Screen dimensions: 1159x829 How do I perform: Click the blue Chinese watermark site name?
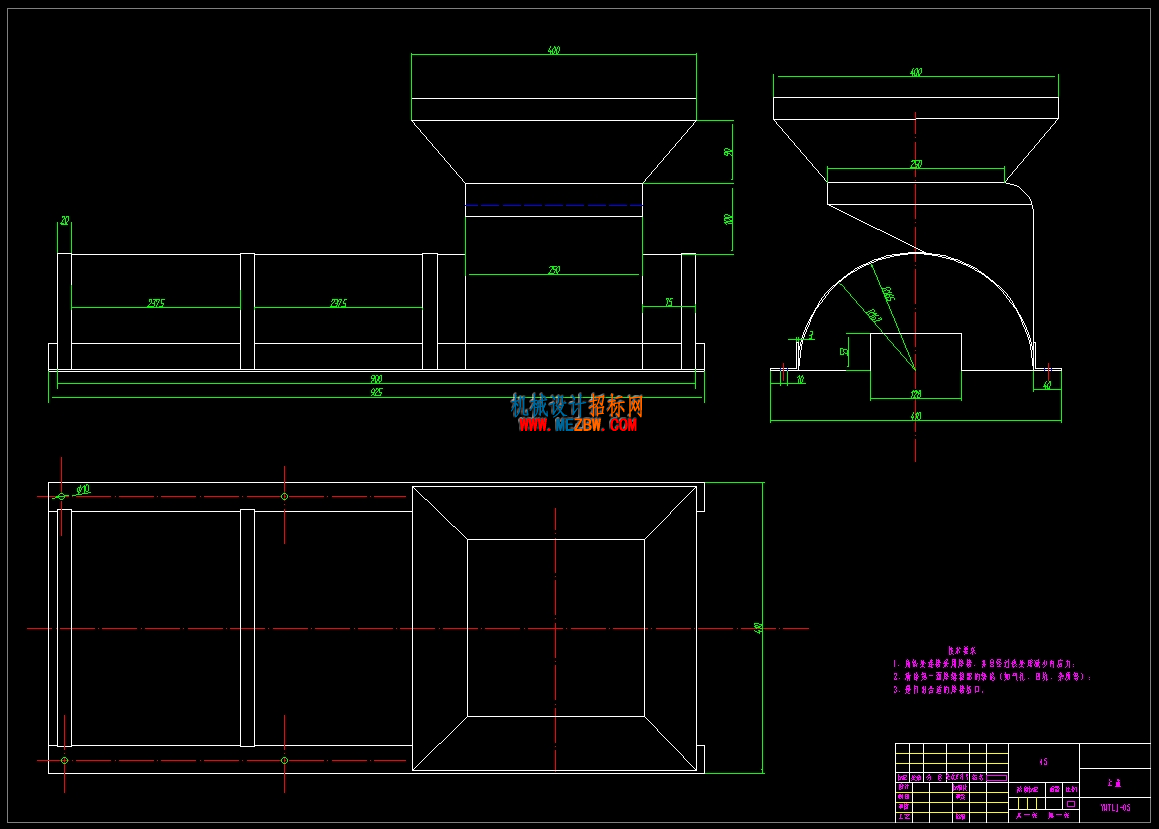click(x=577, y=405)
